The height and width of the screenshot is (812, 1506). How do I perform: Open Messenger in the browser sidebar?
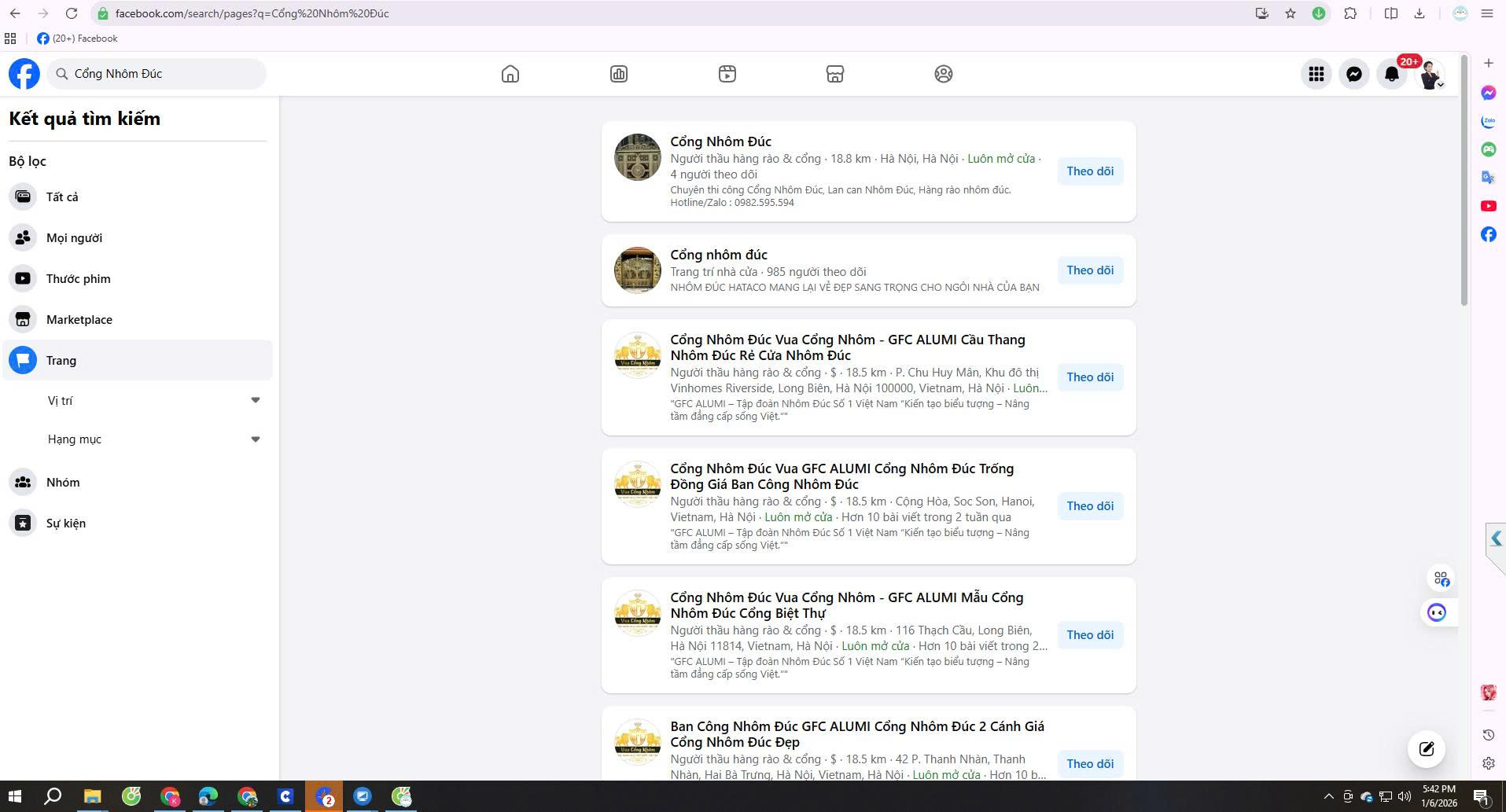coord(1489,93)
